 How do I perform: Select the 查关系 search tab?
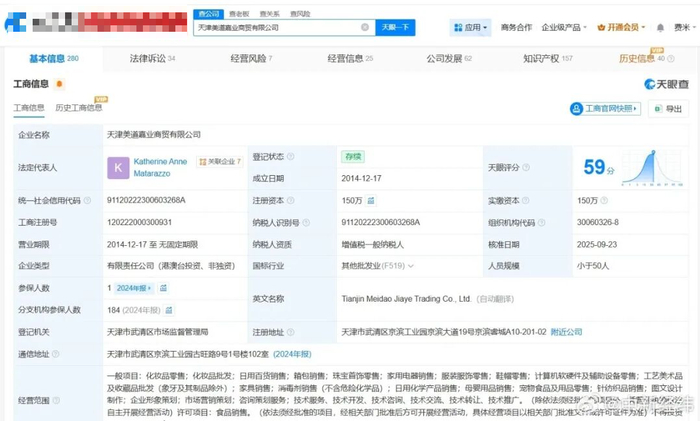click(270, 14)
